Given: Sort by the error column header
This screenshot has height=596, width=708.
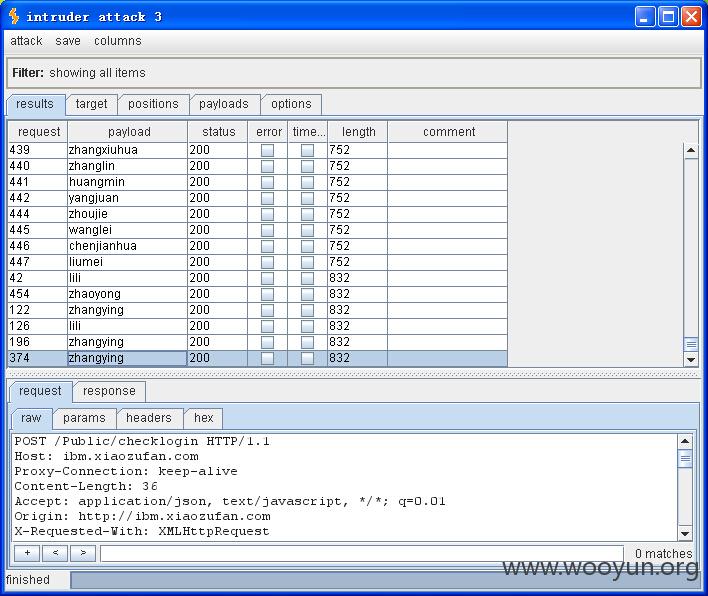Looking at the screenshot, I should click(x=268, y=132).
